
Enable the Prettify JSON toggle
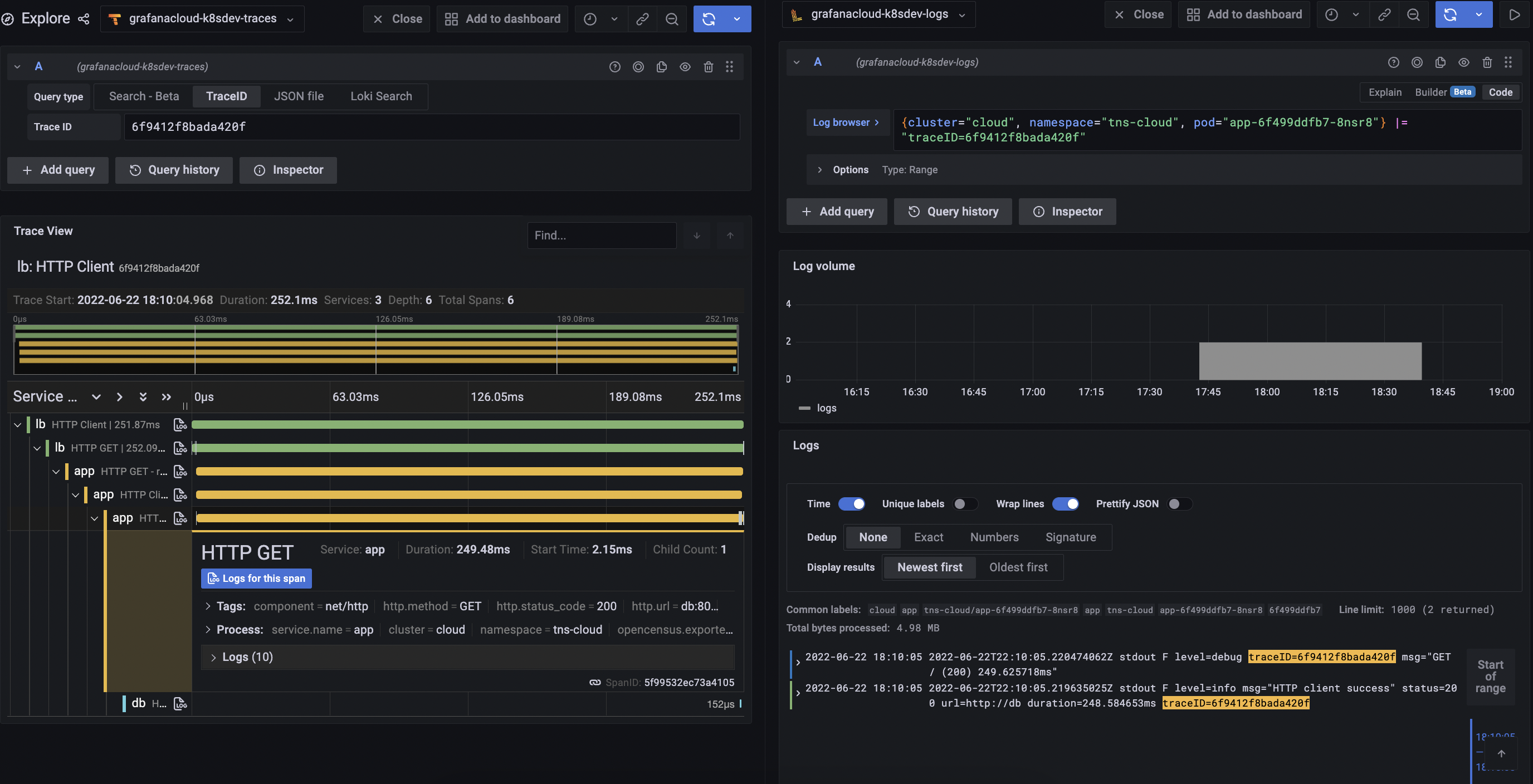1179,504
